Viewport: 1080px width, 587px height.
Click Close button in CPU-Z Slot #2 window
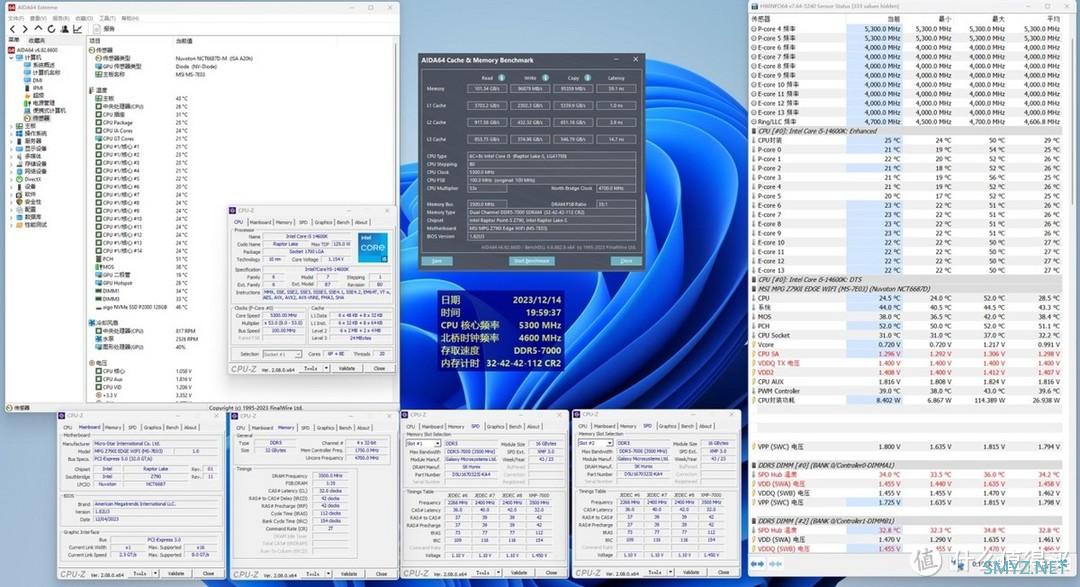(x=723, y=572)
